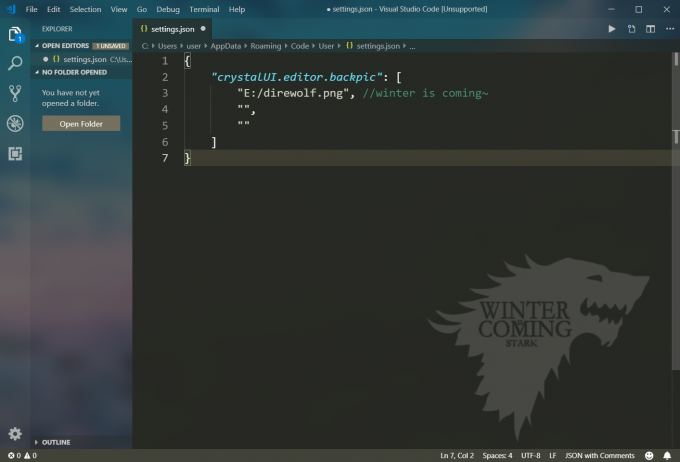Click the errors count icon in status bar
Screen dimensions: 680x462
pos(11,455)
